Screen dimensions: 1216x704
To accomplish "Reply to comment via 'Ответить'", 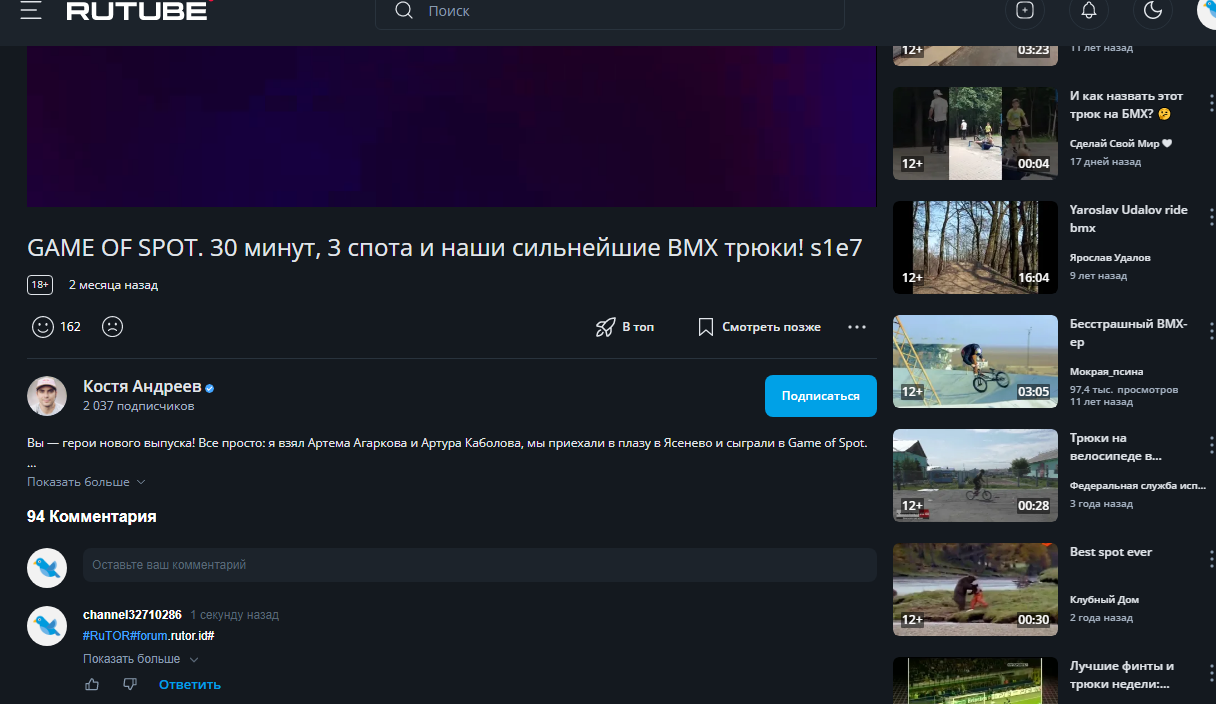I will click(x=190, y=684).
